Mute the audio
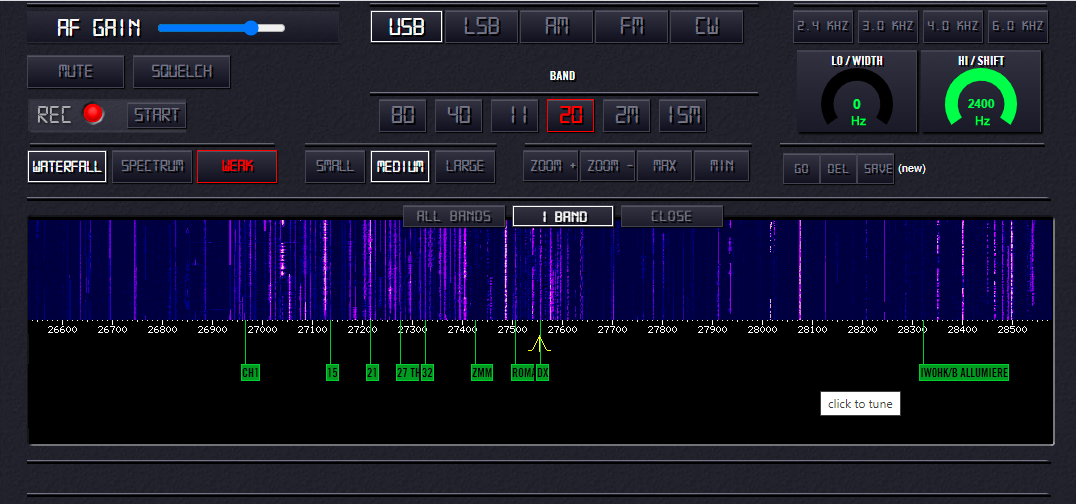The width and height of the screenshot is (1076, 504). tap(75, 71)
